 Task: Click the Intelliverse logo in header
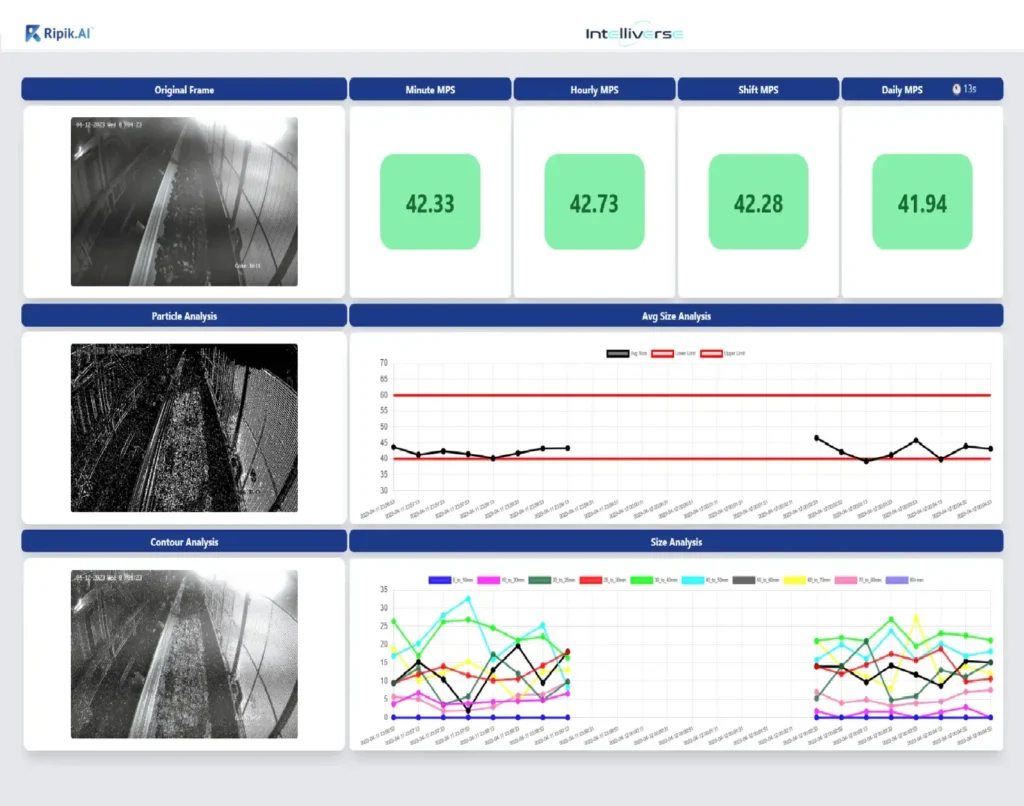pos(634,34)
